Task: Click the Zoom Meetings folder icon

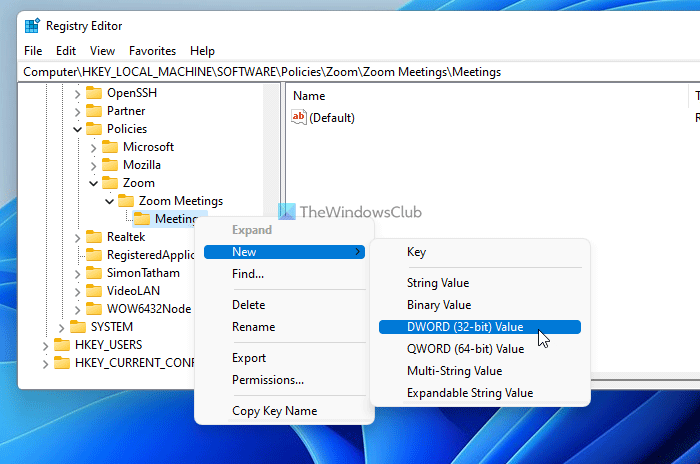Action: (x=126, y=201)
